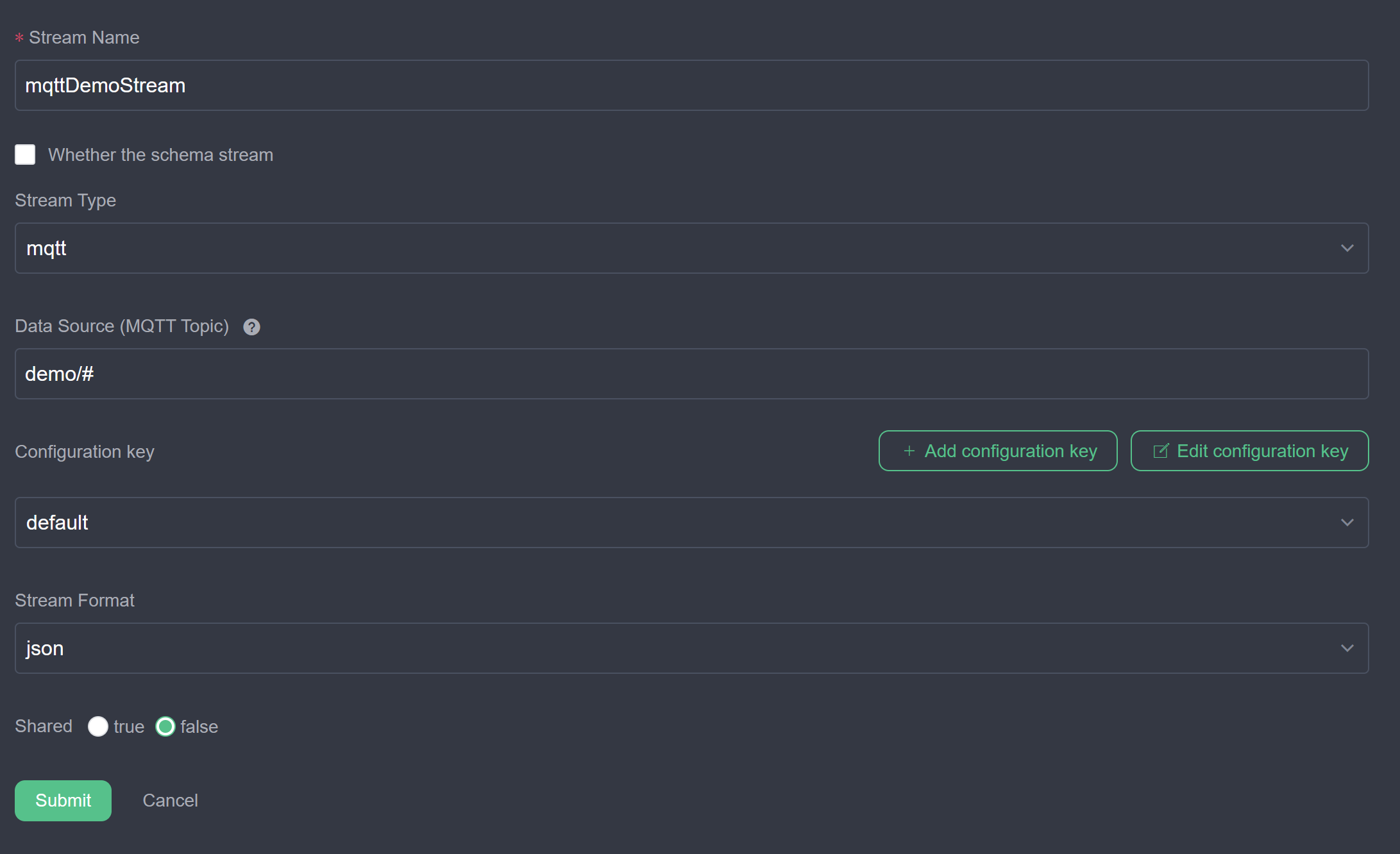Screen dimensions: 1400x854
Task: Open the json Stream Format dropdown
Action: pos(691,648)
